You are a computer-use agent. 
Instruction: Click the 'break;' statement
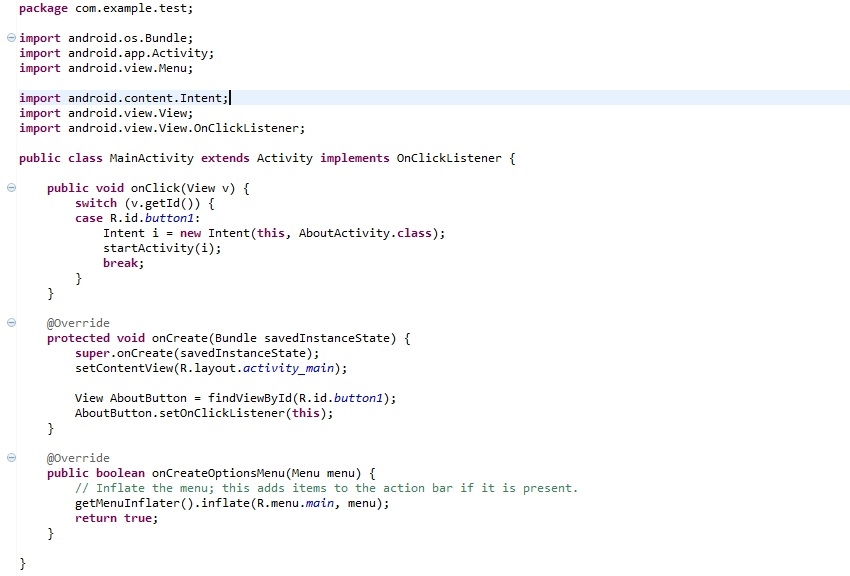click(124, 263)
